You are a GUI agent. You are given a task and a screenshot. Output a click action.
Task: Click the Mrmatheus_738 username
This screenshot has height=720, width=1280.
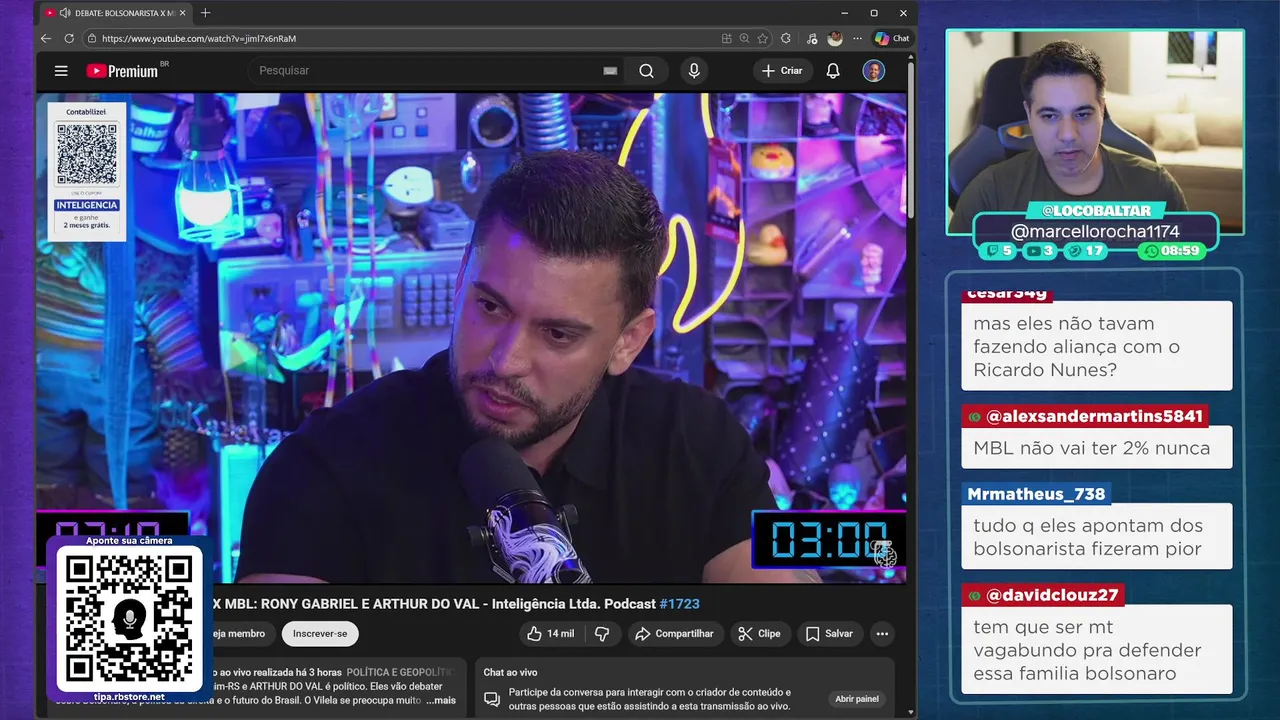1036,494
